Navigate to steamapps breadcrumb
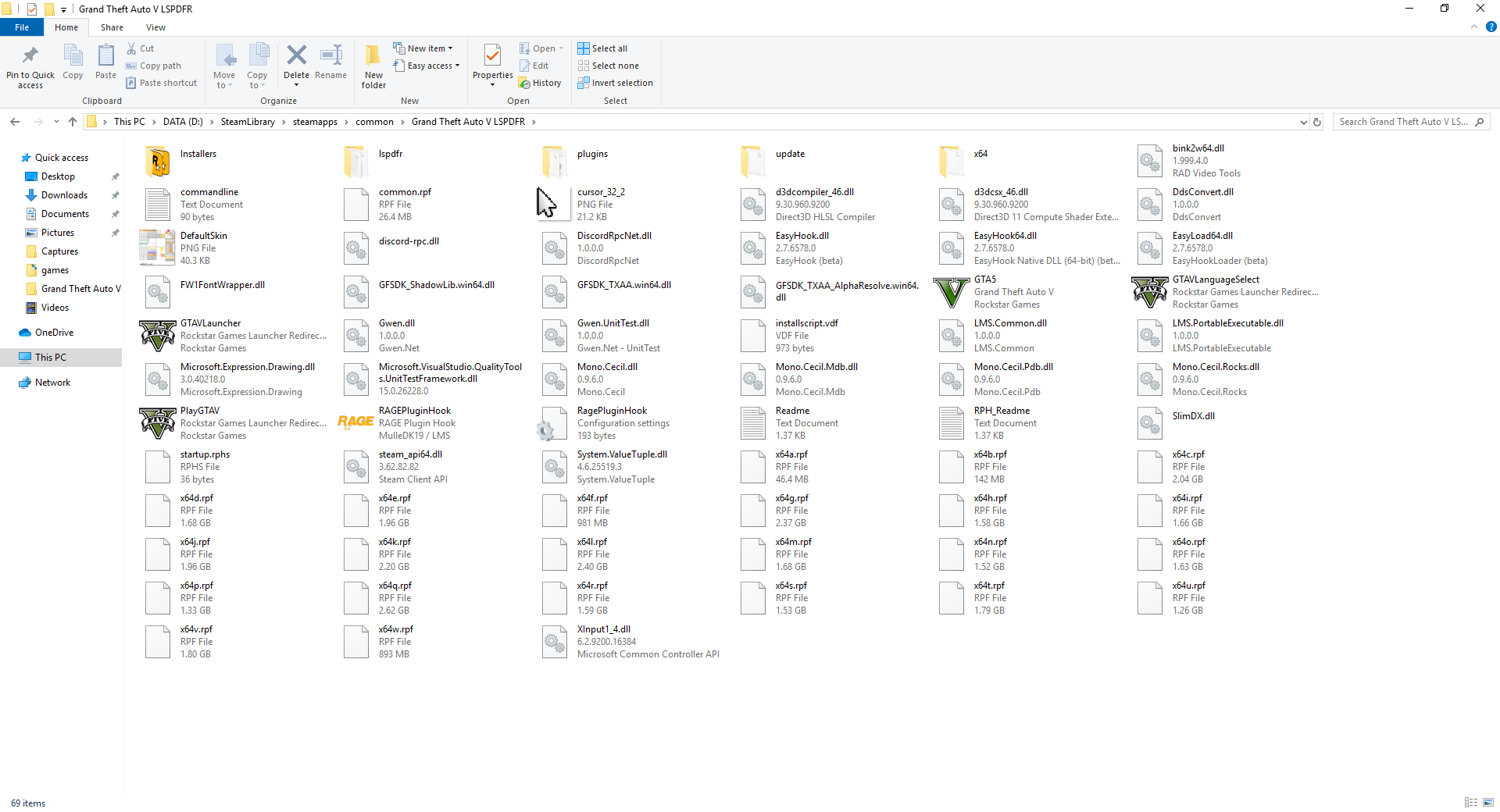This screenshot has height=812, width=1500. pyautogui.click(x=315, y=122)
